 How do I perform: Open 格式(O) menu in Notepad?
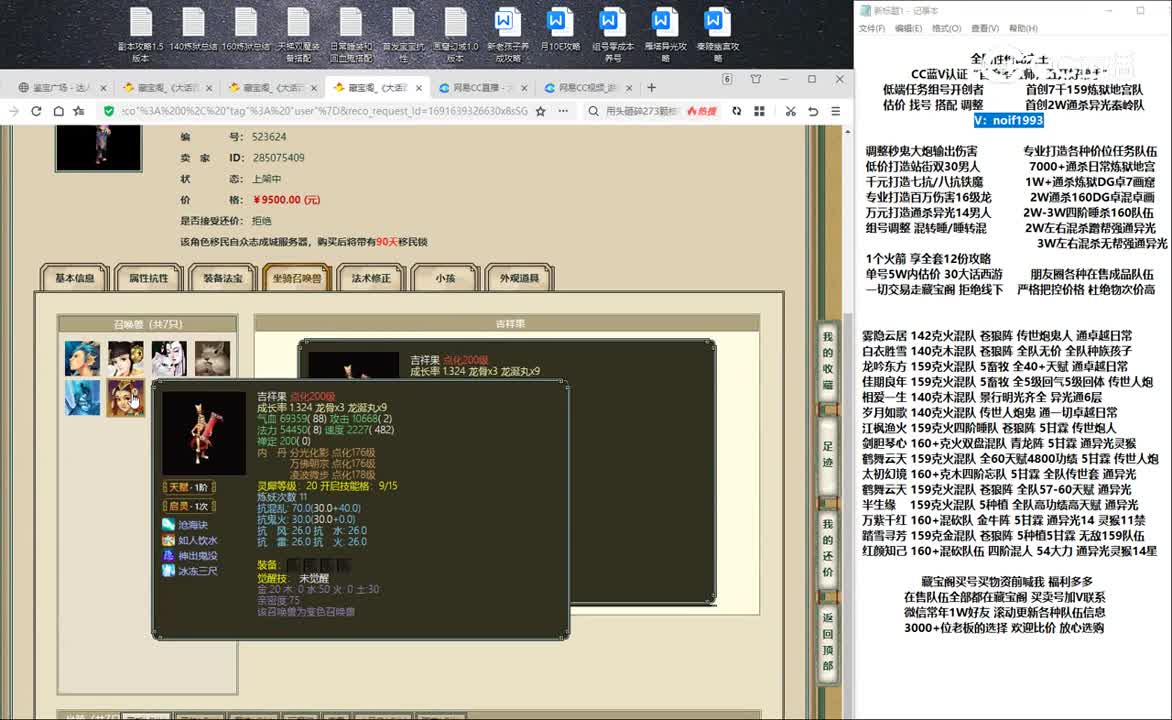(946, 28)
